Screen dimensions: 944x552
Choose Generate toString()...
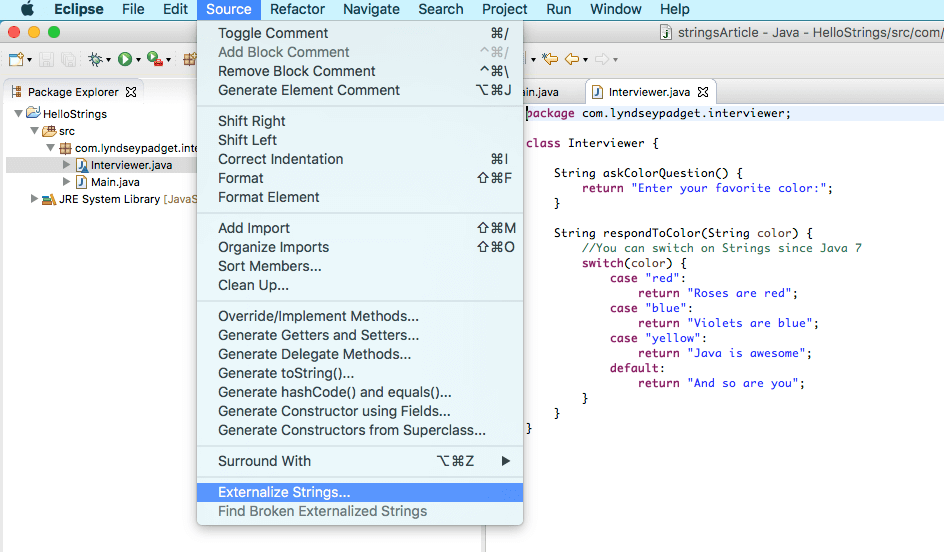tap(360, 373)
